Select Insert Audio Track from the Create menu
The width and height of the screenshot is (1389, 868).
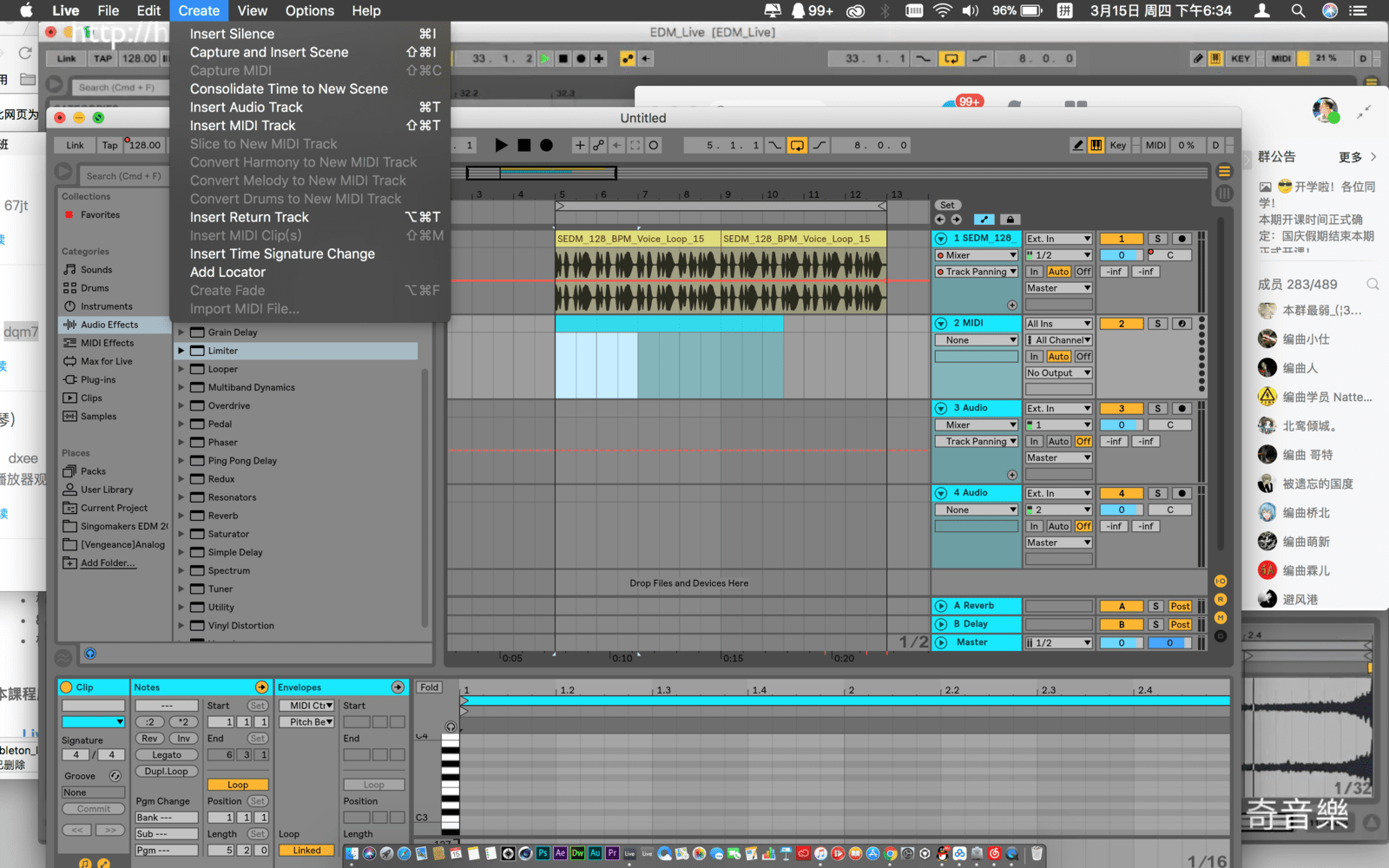247,107
